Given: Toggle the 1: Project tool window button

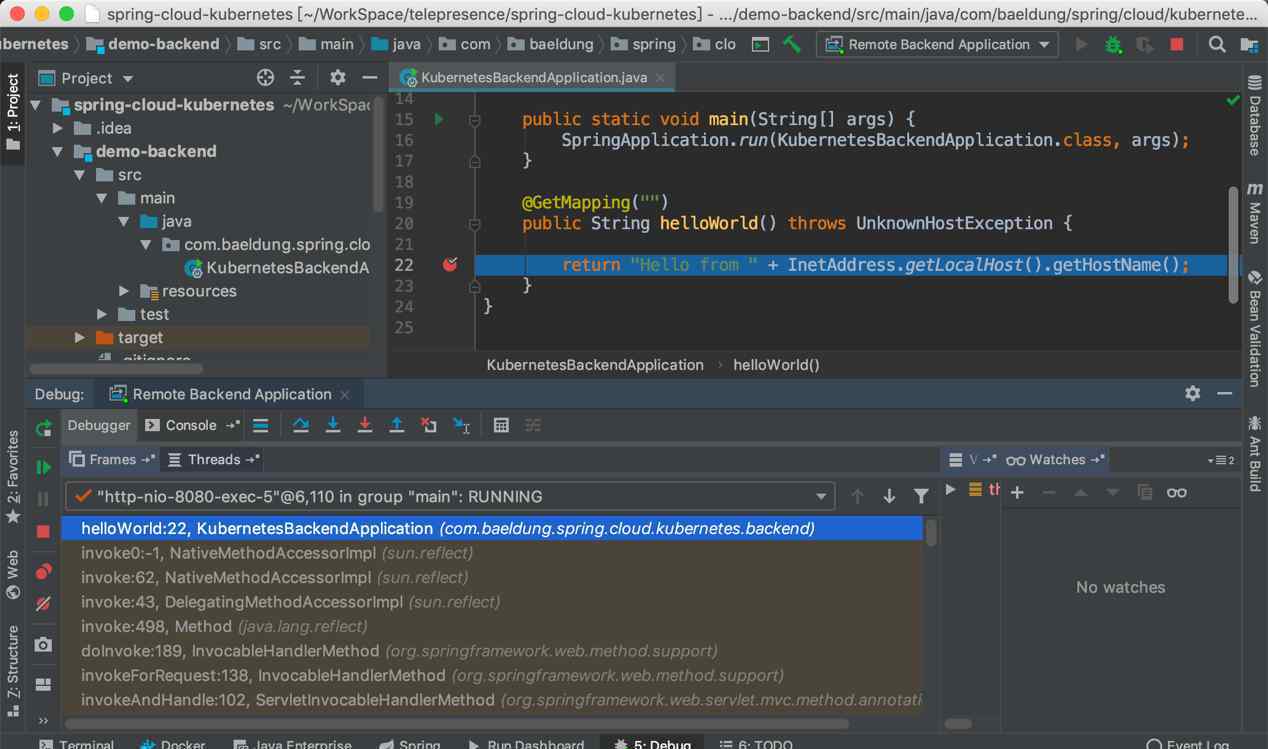Looking at the screenshot, I should 13,111.
